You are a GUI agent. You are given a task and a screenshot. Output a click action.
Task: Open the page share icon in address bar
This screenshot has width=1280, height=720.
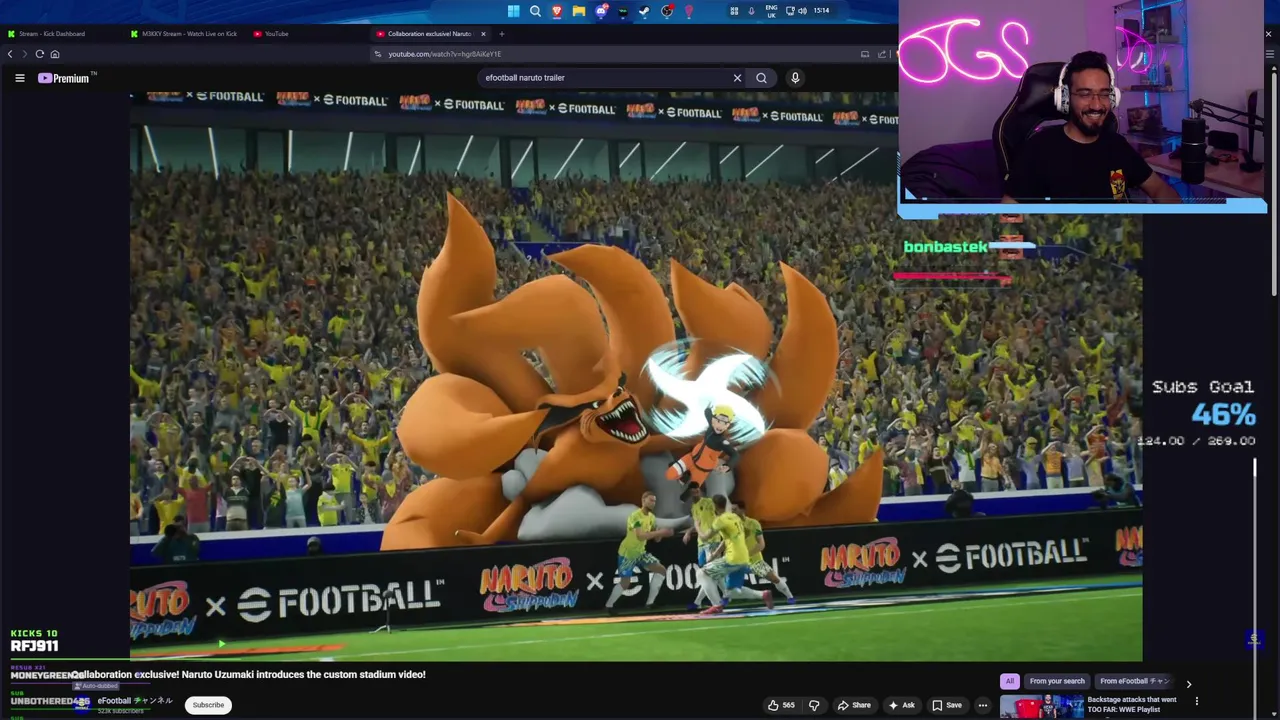tap(882, 54)
